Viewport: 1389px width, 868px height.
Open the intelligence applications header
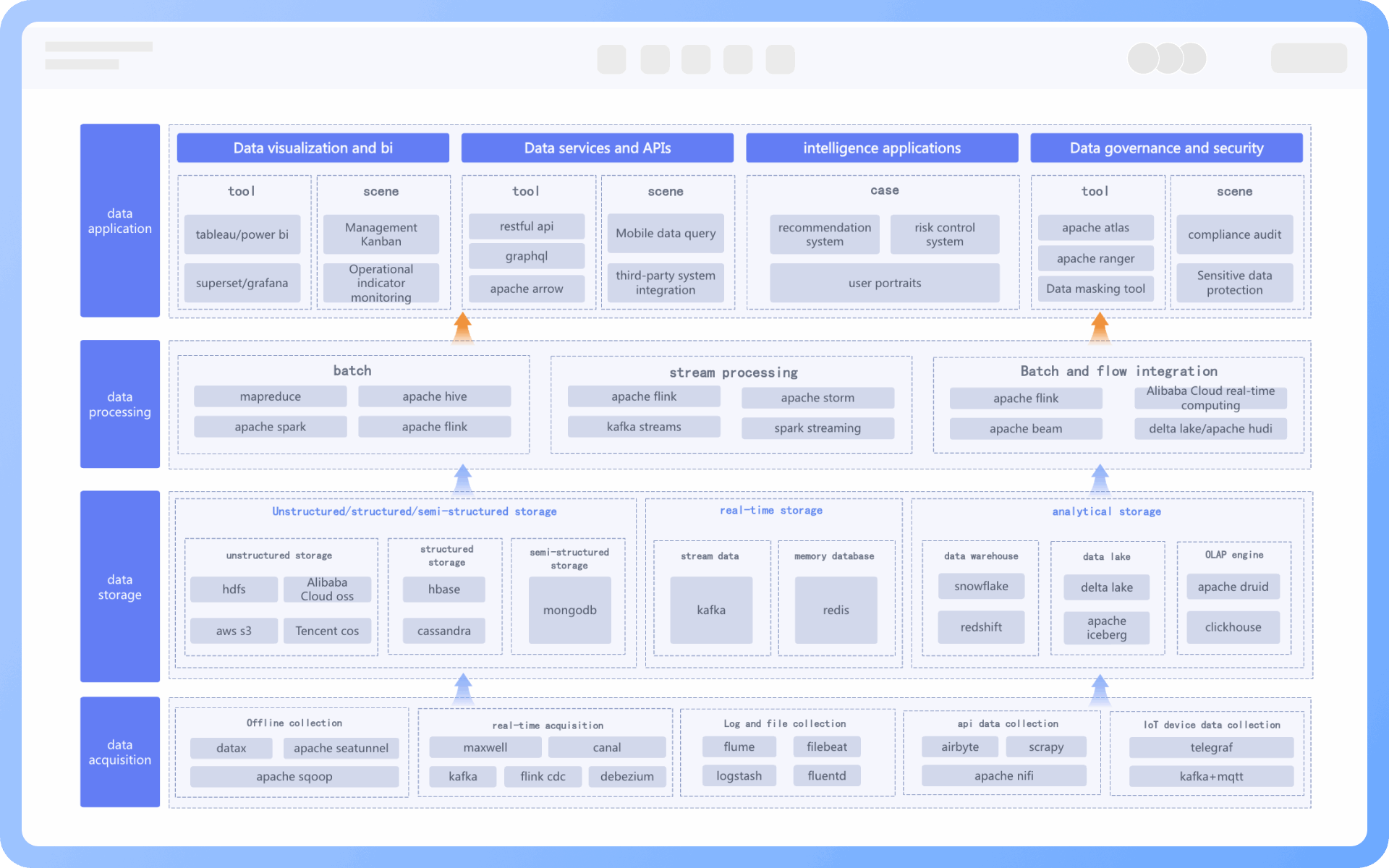[x=882, y=148]
